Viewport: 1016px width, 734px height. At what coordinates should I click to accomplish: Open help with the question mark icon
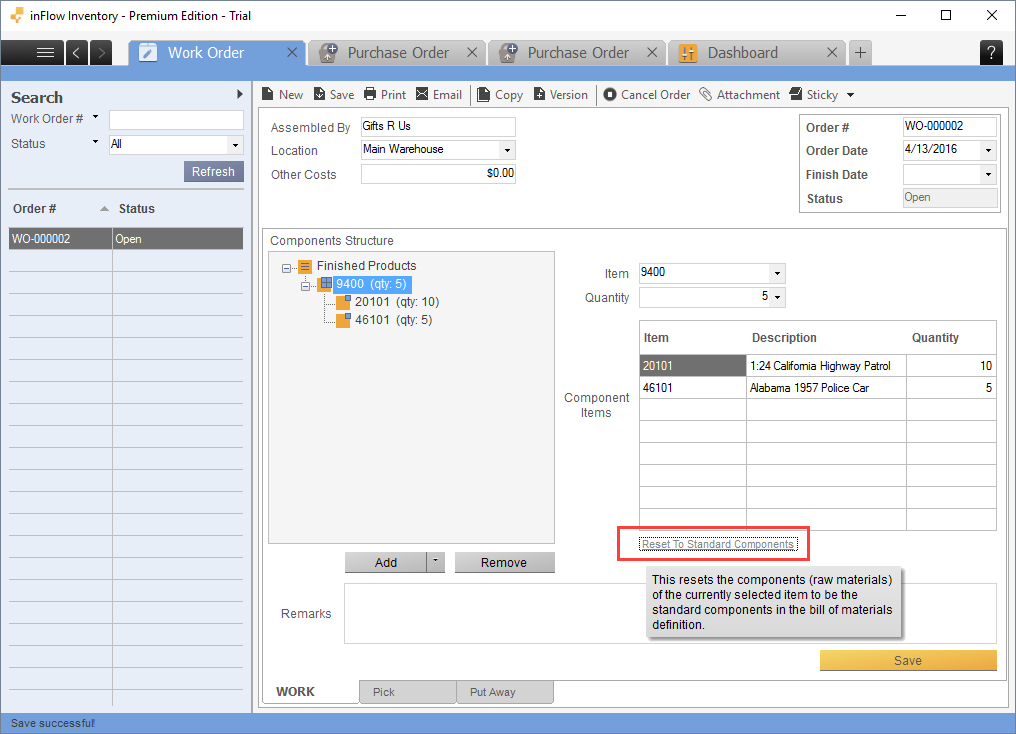[x=991, y=52]
